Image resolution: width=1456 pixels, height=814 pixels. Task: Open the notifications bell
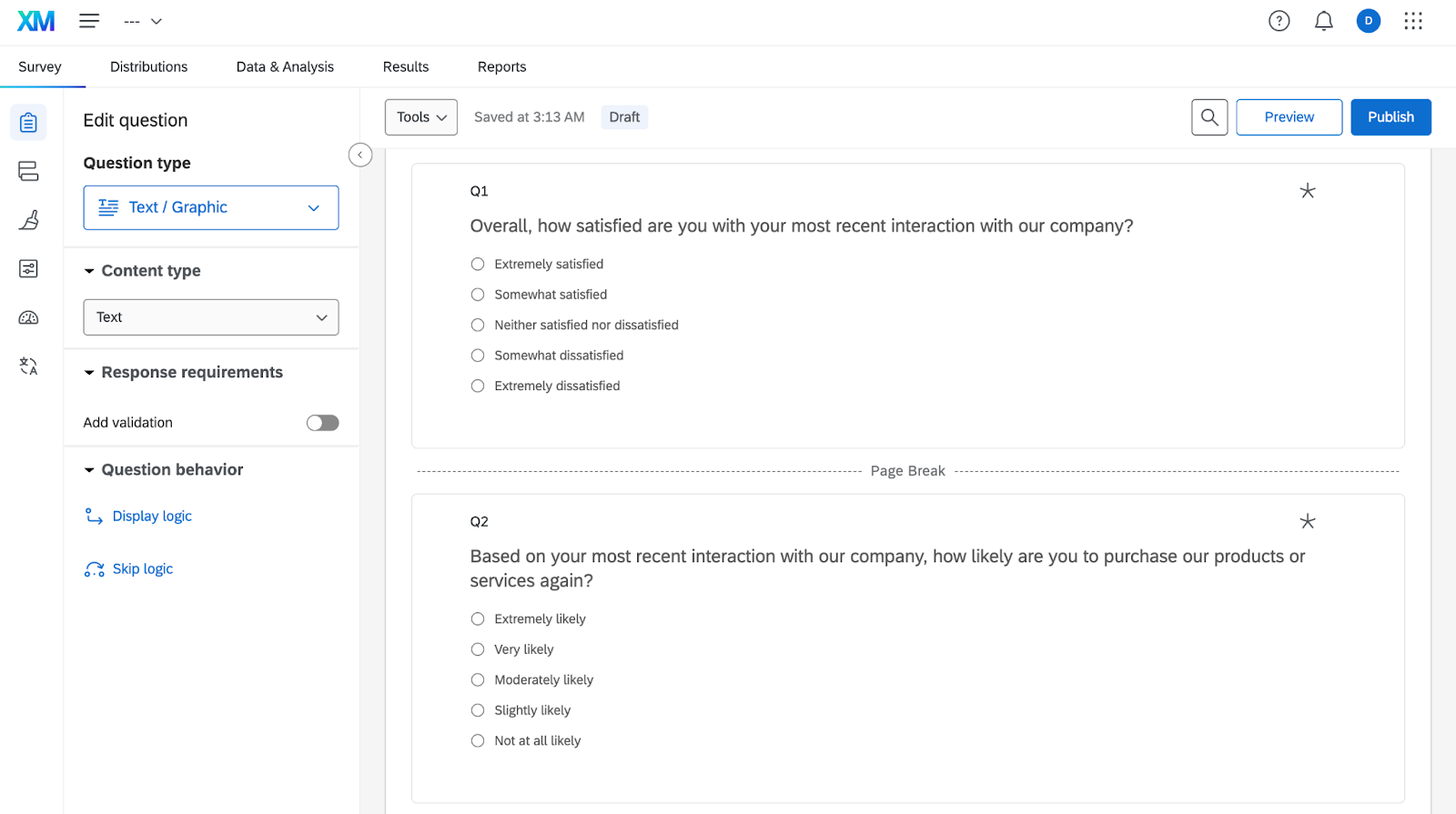click(1323, 21)
